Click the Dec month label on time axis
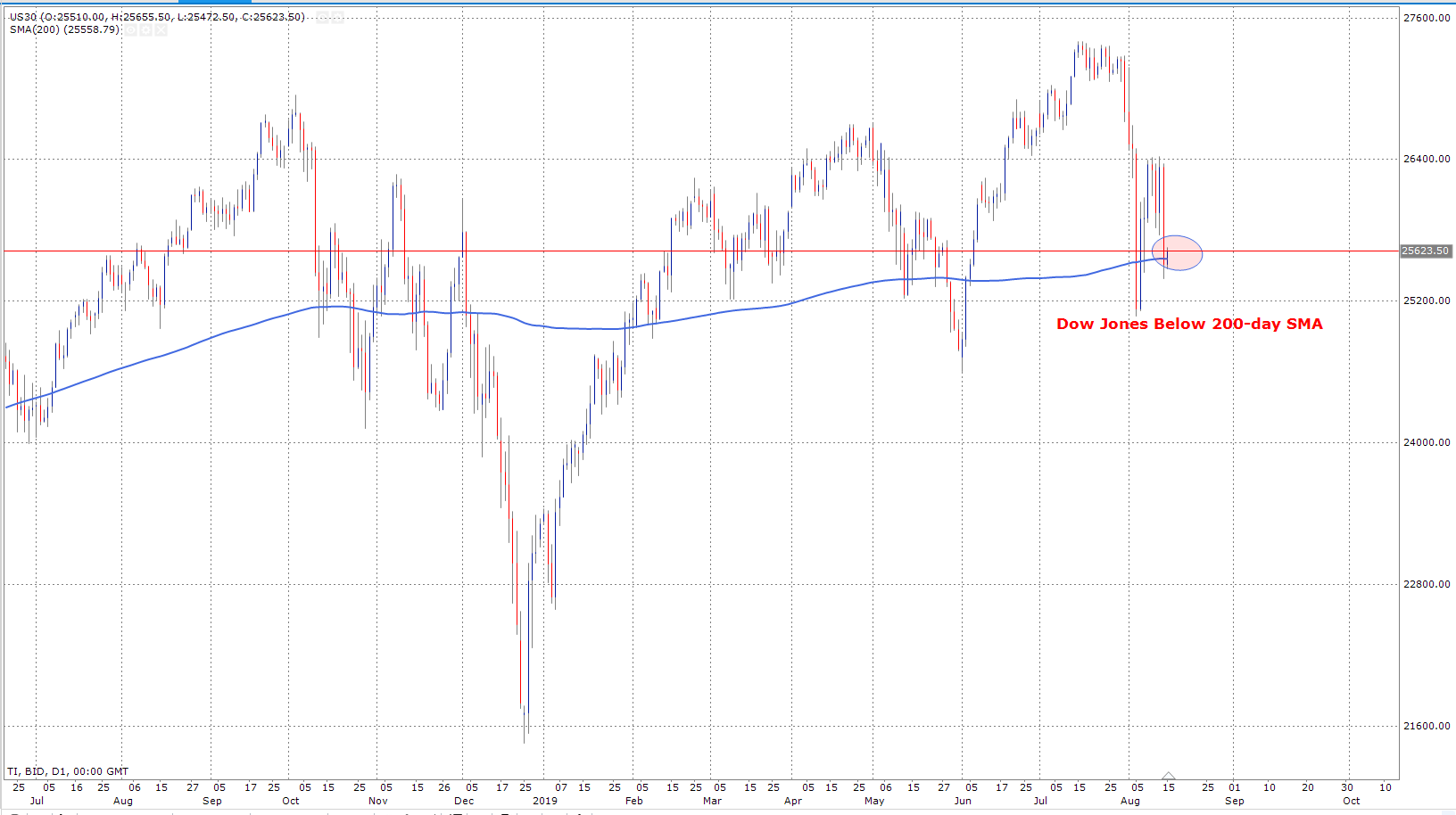This screenshot has width=1456, height=815. pyautogui.click(x=464, y=801)
